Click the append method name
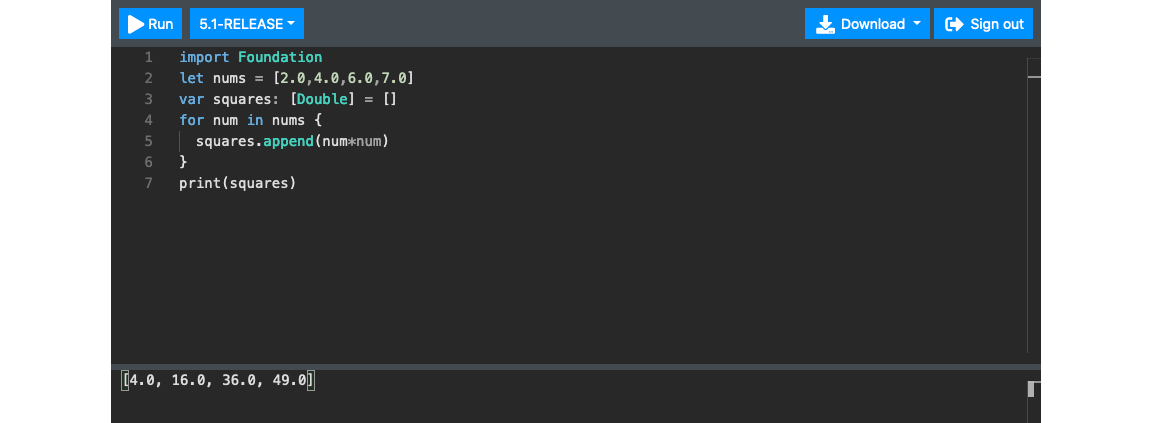Screen dimensions: 1152x423 [x=288, y=141]
